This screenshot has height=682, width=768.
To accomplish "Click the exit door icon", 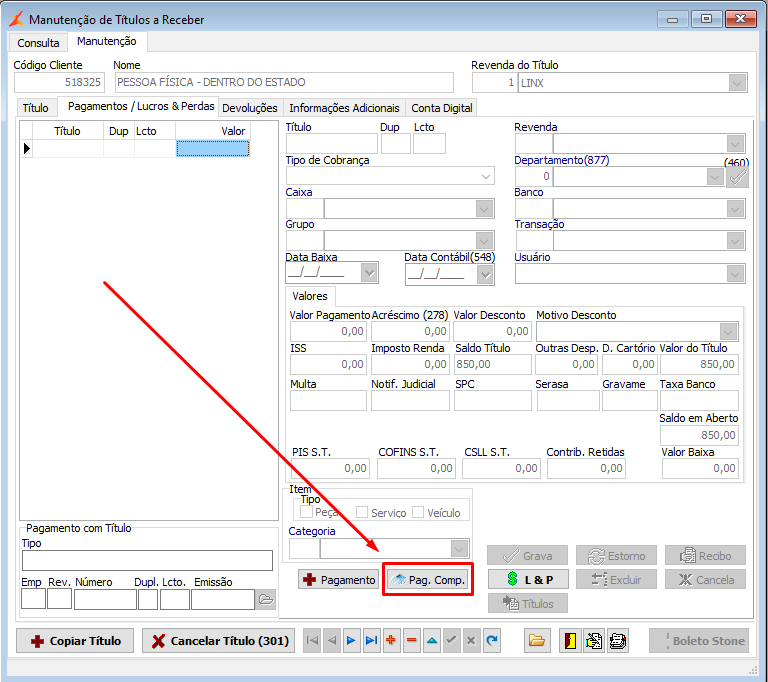I will [570, 640].
